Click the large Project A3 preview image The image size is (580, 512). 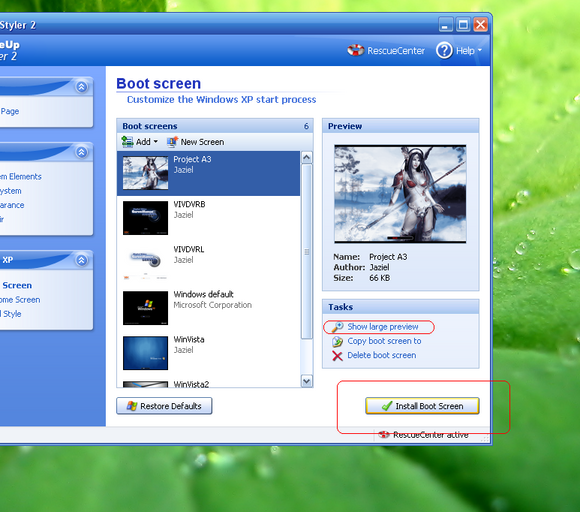pyautogui.click(x=400, y=194)
